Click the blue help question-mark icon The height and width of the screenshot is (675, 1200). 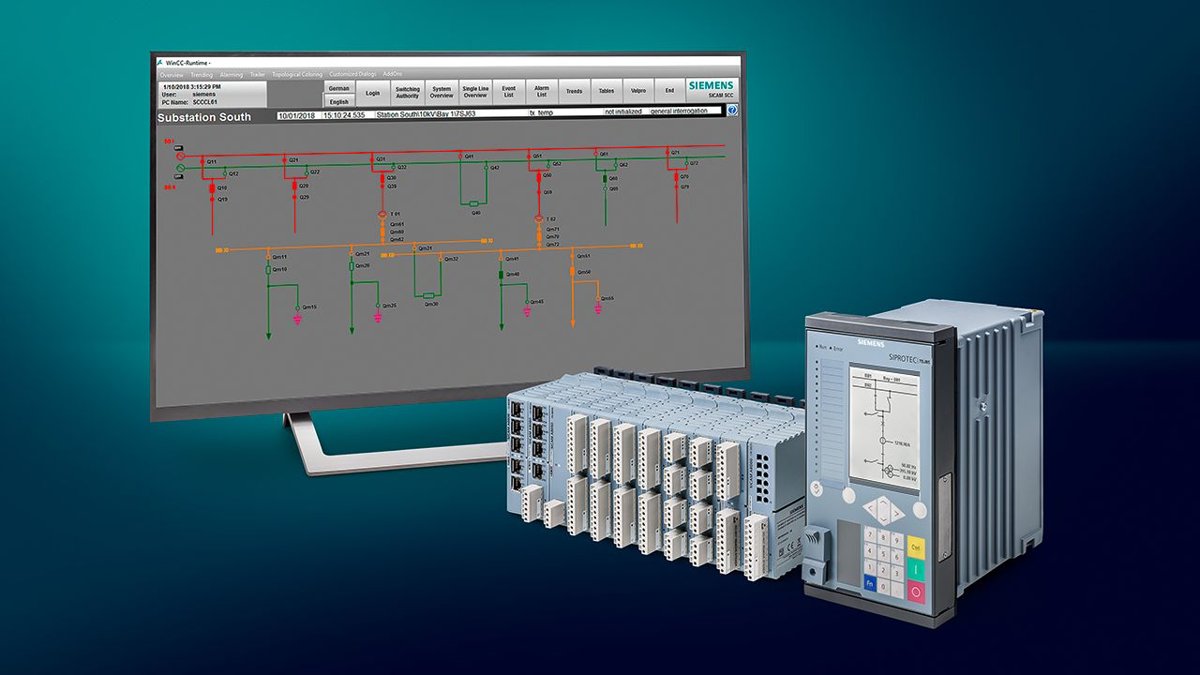pyautogui.click(x=732, y=110)
